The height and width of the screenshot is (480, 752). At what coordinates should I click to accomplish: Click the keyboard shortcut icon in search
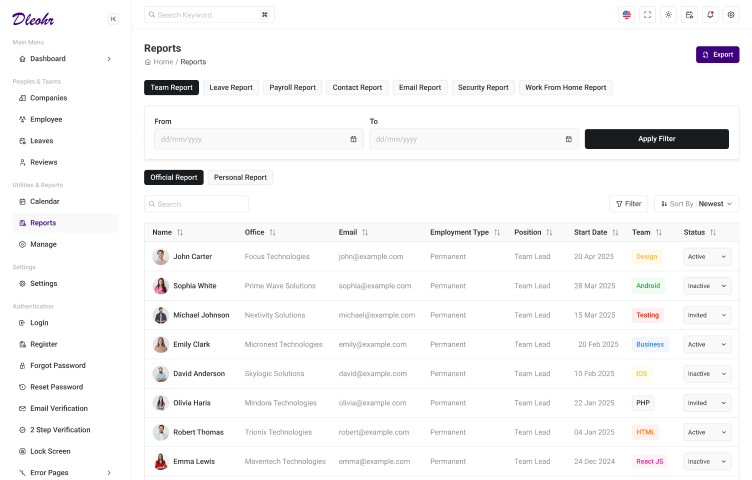tap(264, 15)
